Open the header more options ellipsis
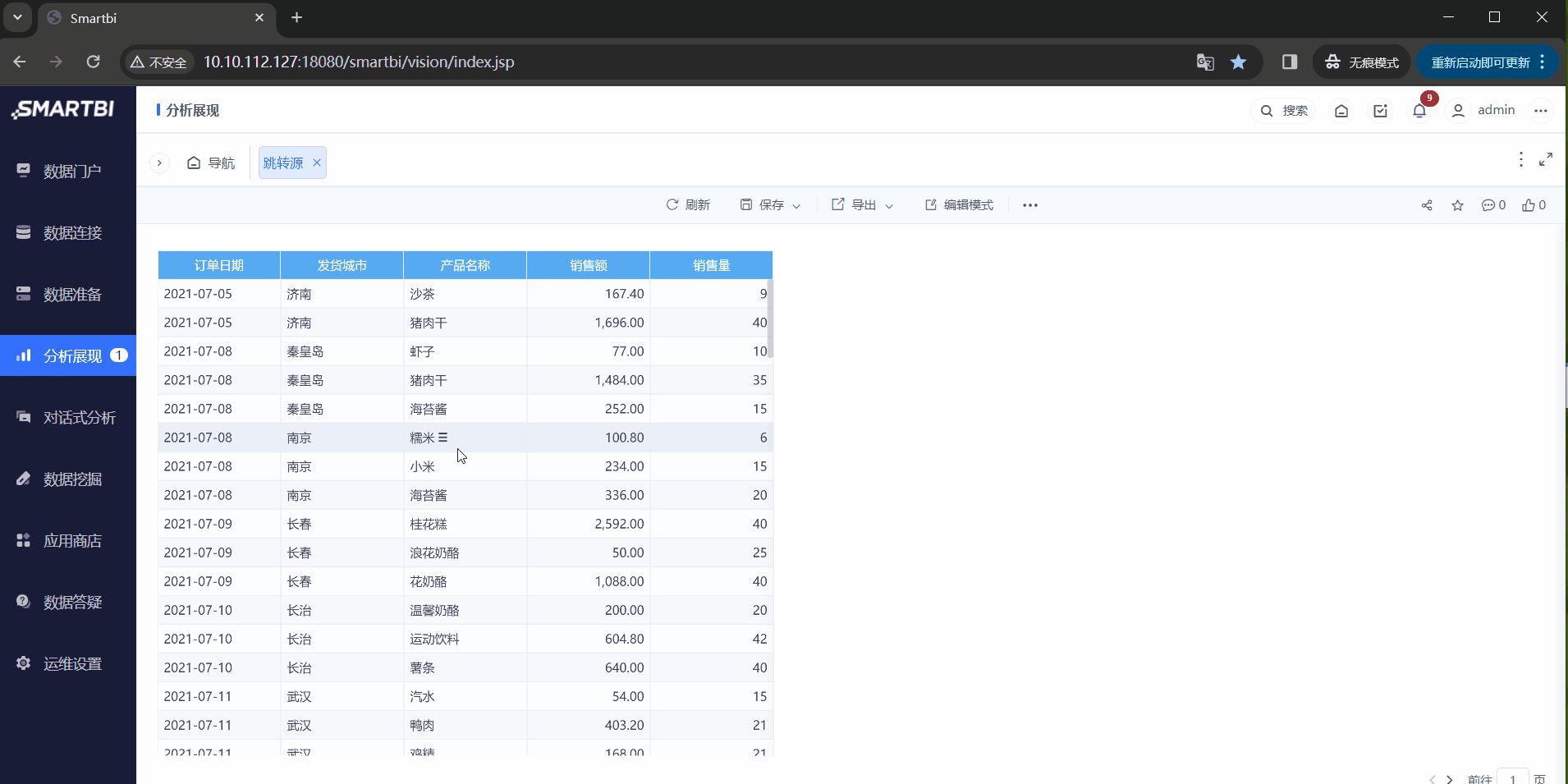 pyautogui.click(x=1541, y=110)
